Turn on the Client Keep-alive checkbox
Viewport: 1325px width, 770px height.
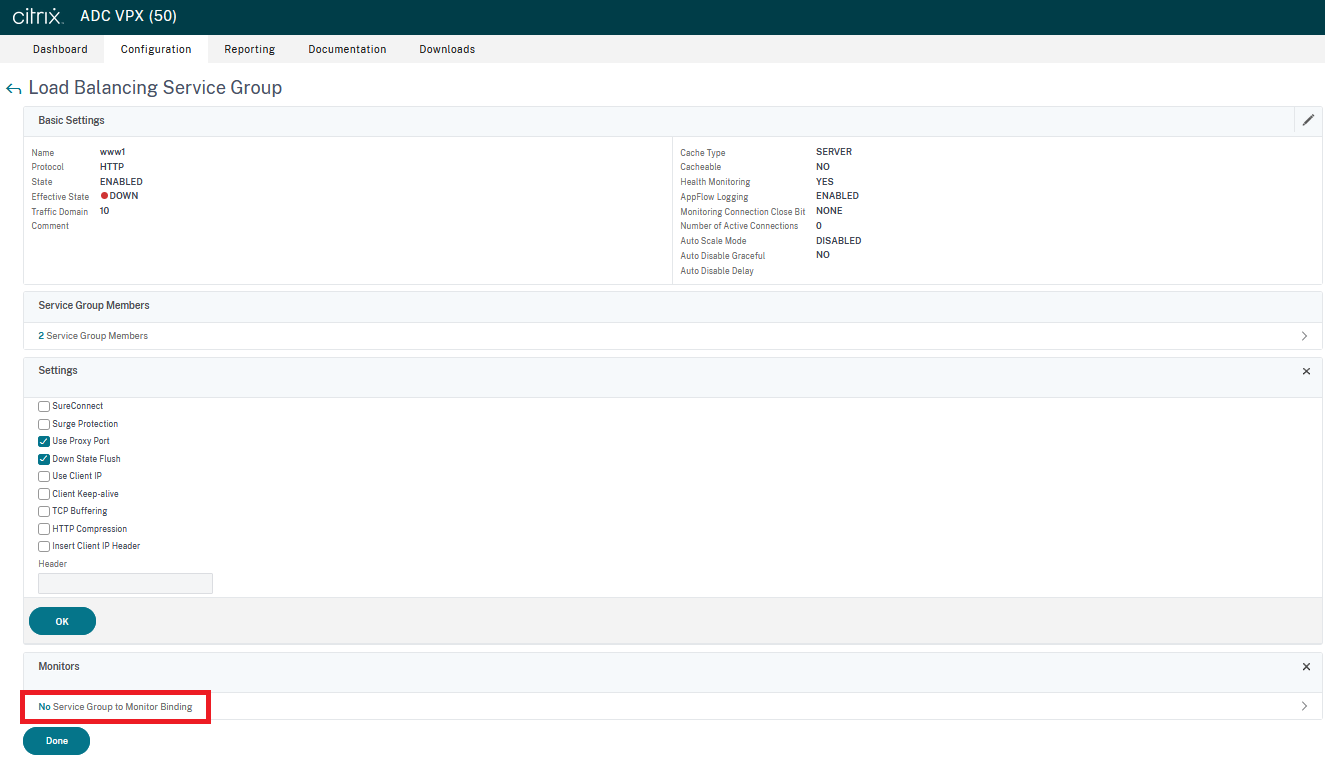pos(44,494)
